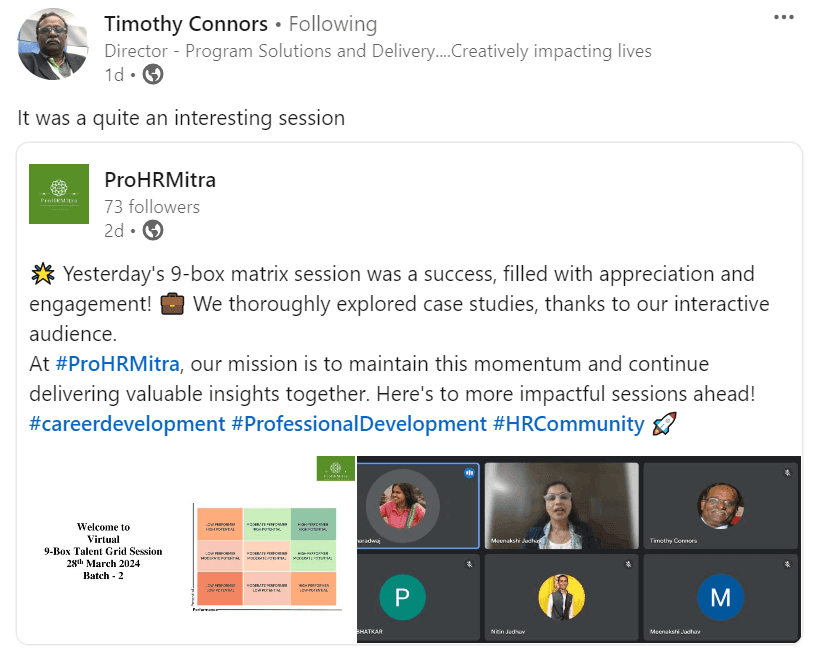
Task: Open the ProHRMitra page name link
Action: coord(160,180)
